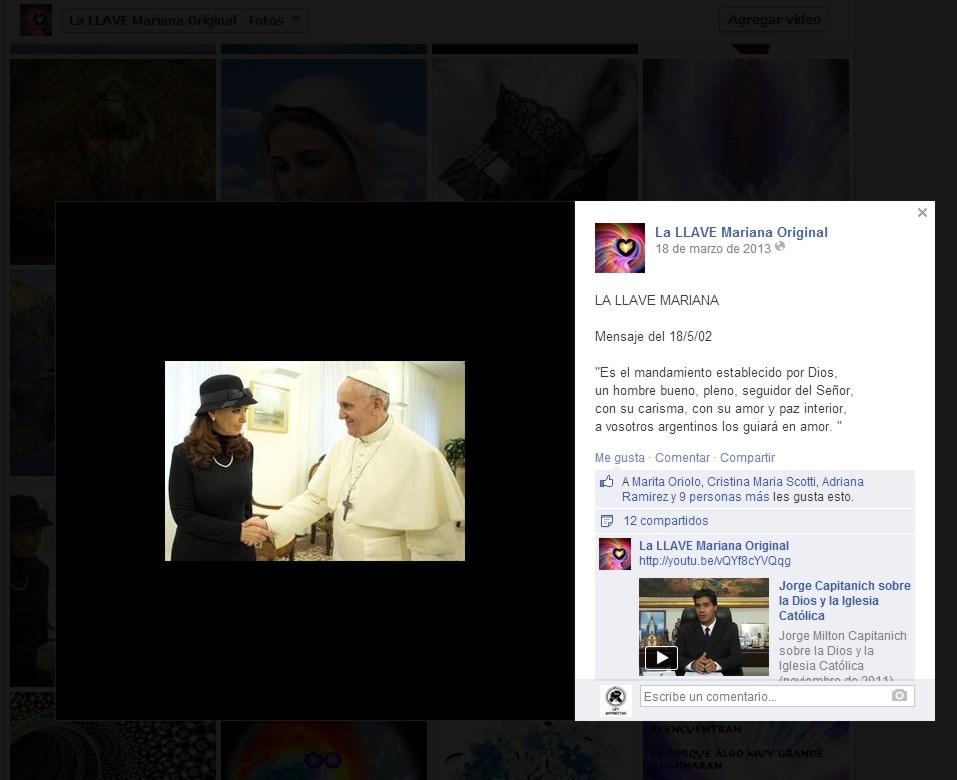Select the Comentar link
Screen dimensions: 957x780
[x=682, y=458]
